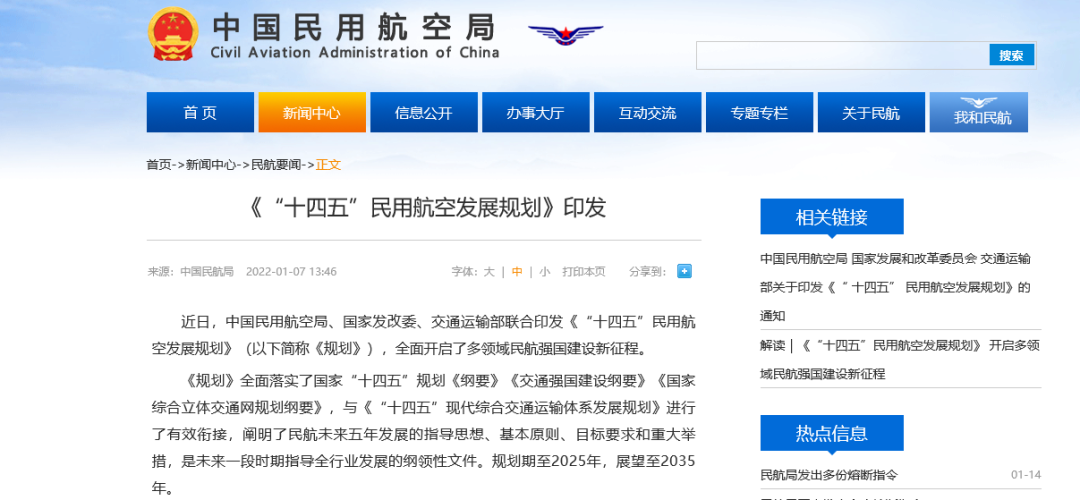Open the 专题专栏 navigation tab
The width and height of the screenshot is (1080, 500).
coord(759,112)
